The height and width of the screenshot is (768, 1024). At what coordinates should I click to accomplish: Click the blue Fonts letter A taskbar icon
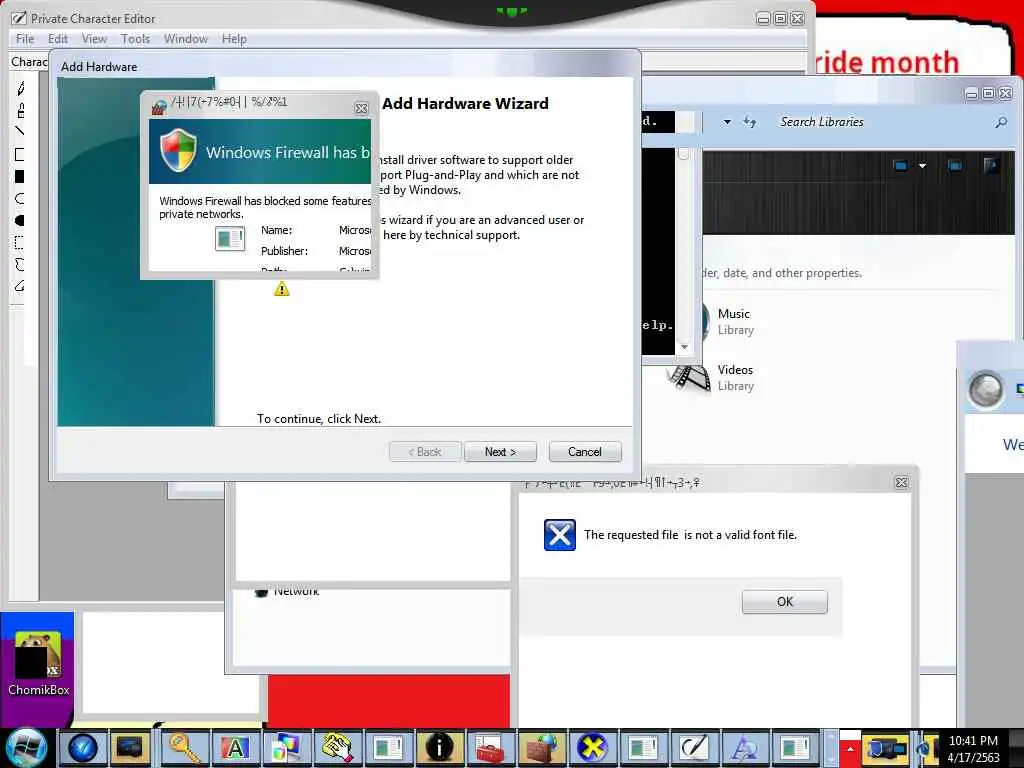[744, 748]
